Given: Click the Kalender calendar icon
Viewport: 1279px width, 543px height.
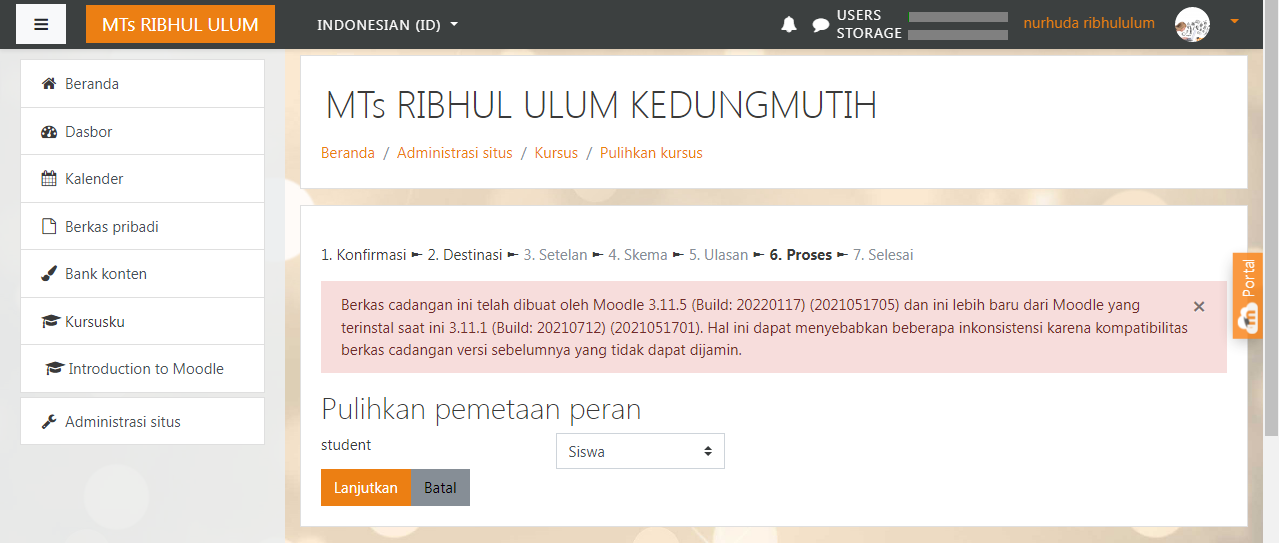Looking at the screenshot, I should 49,179.
